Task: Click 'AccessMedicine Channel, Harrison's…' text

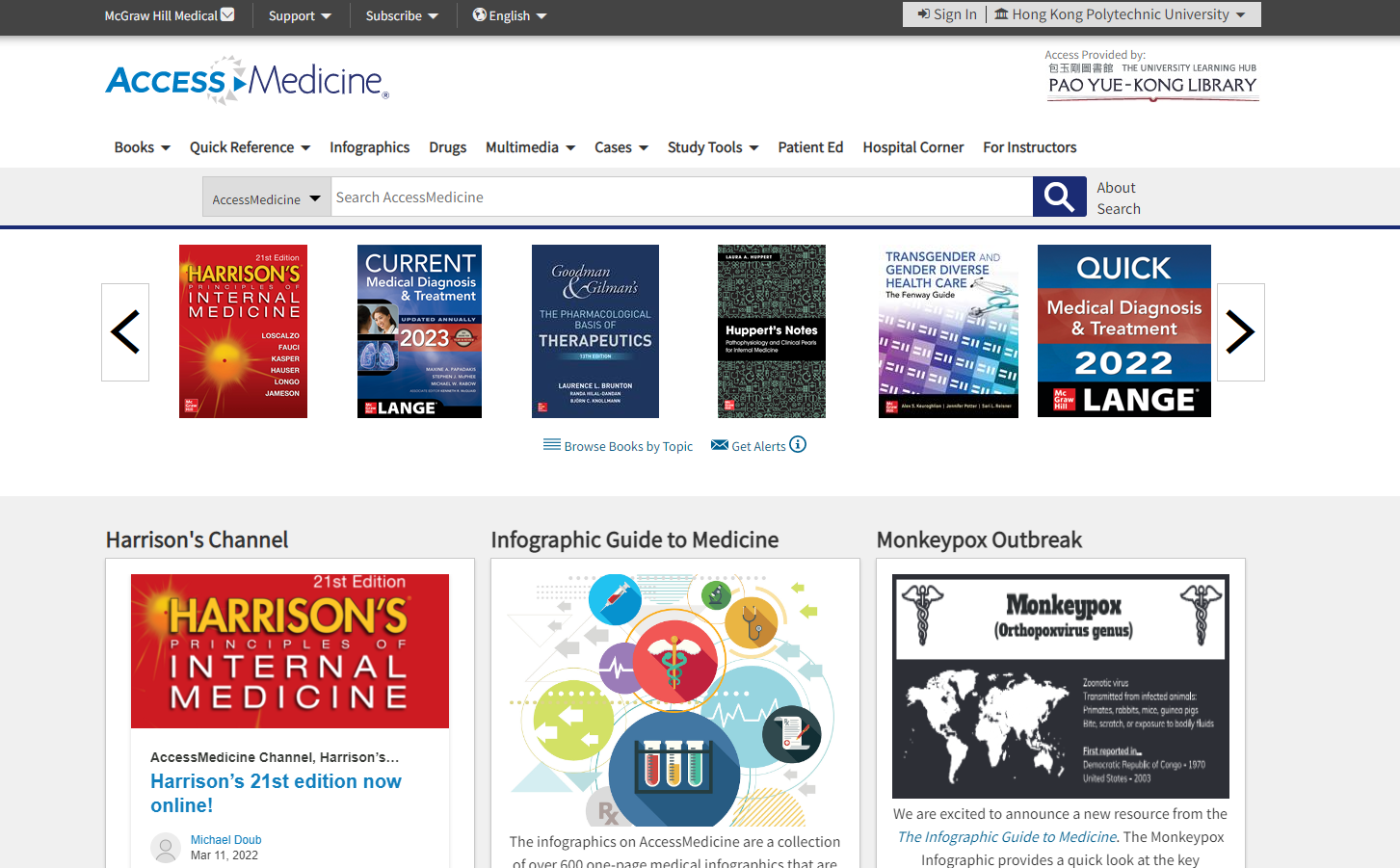Action: point(275,757)
